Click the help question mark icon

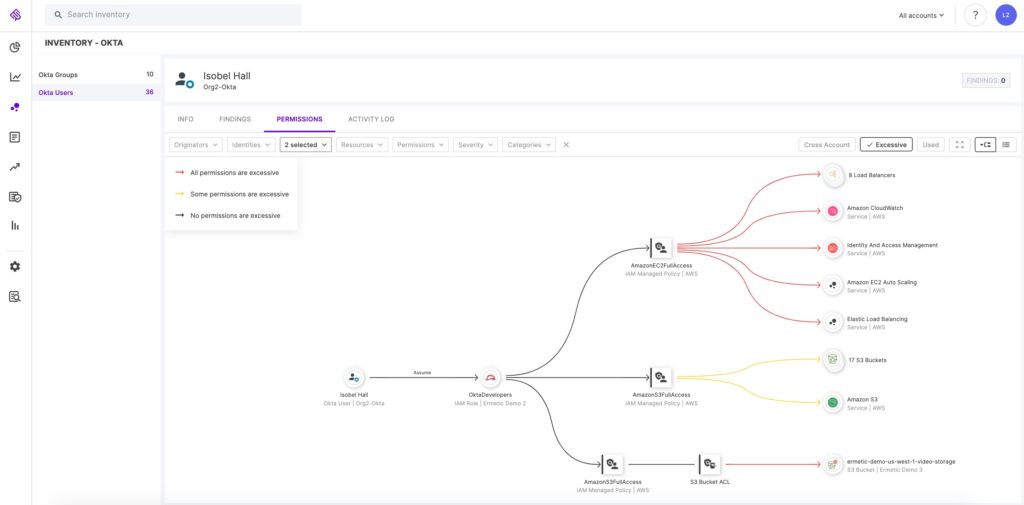point(975,15)
